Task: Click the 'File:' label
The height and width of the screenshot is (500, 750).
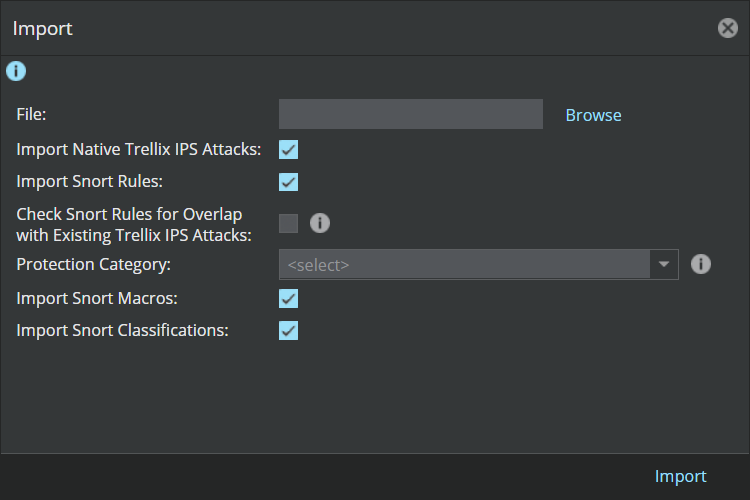Action: pos(31,114)
